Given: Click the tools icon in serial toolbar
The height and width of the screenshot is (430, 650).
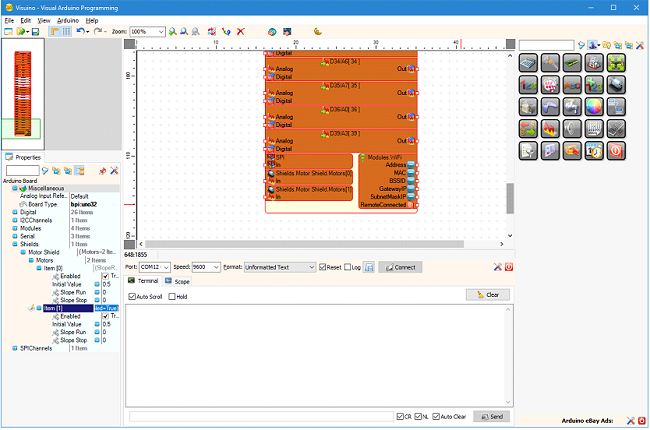Looking at the screenshot, I should pos(497,267).
